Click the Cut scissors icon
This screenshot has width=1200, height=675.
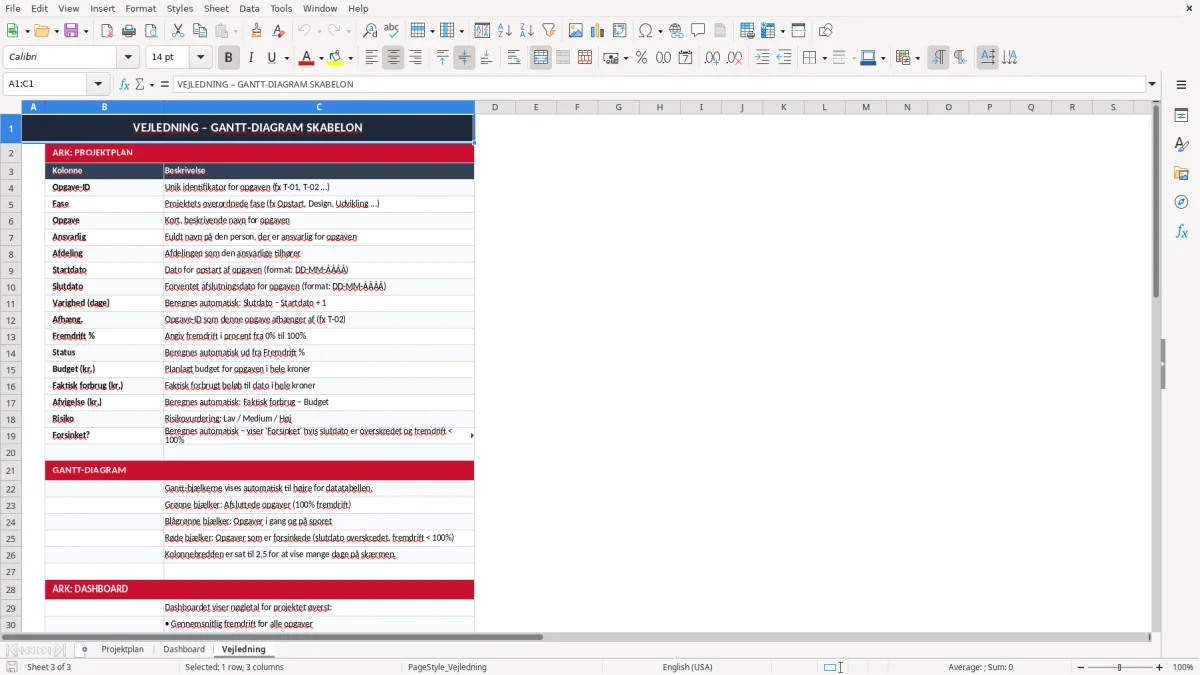pos(178,31)
